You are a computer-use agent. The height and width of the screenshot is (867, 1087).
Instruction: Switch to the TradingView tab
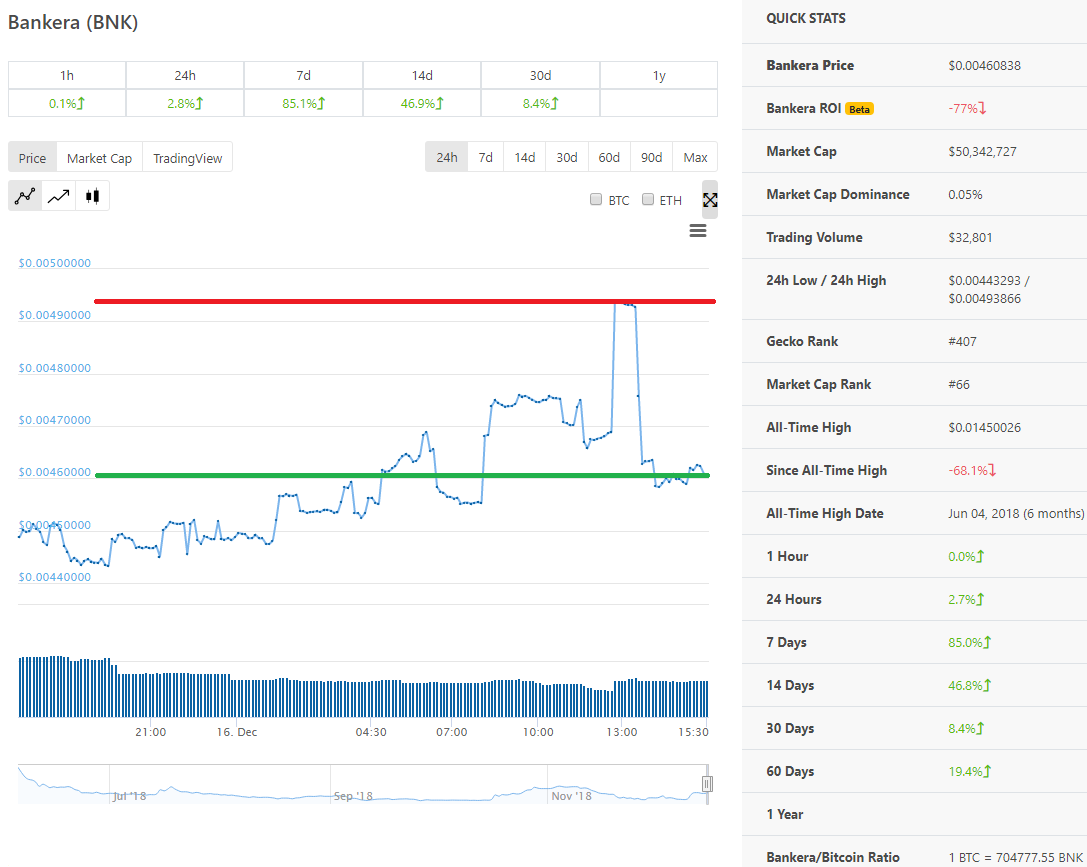187,158
